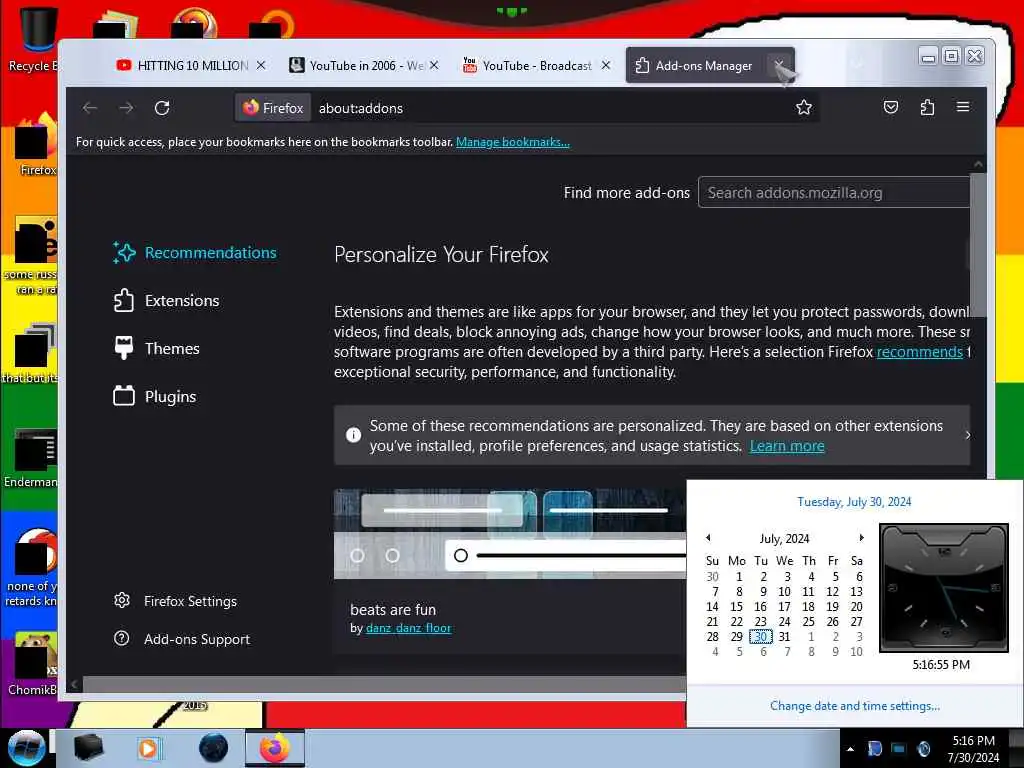Click the Recommendations sparkle icon in sidebar
1024x768 pixels.
click(x=124, y=253)
